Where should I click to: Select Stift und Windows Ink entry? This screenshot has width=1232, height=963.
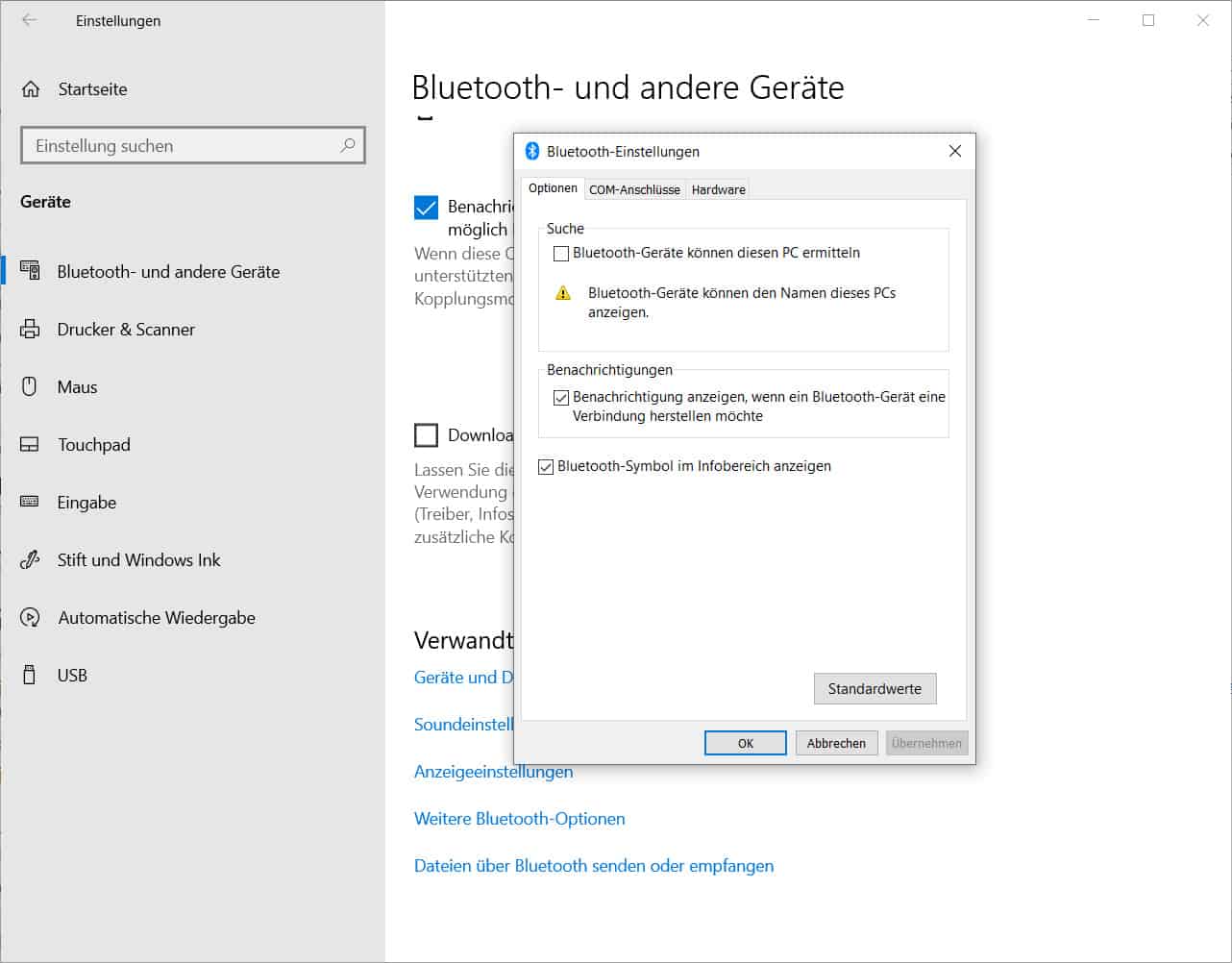coord(192,559)
